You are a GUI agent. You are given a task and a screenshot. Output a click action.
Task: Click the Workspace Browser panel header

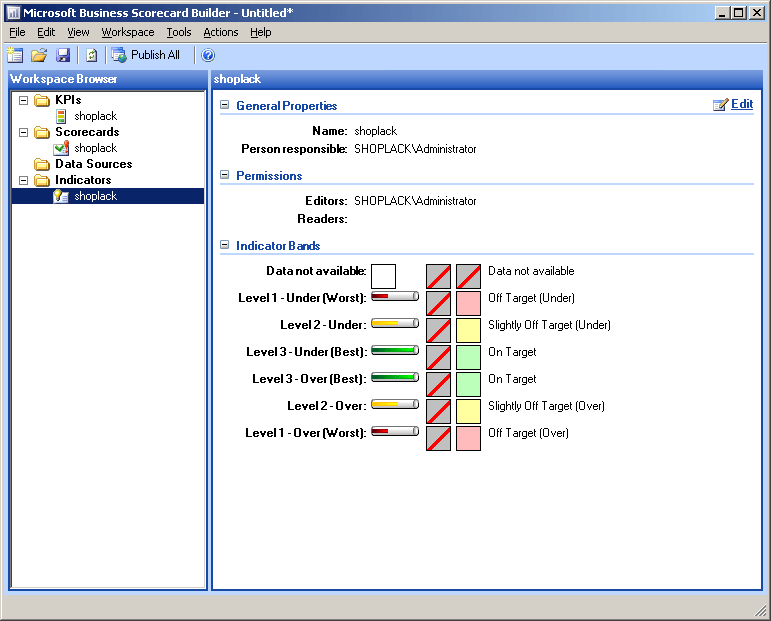coord(108,79)
